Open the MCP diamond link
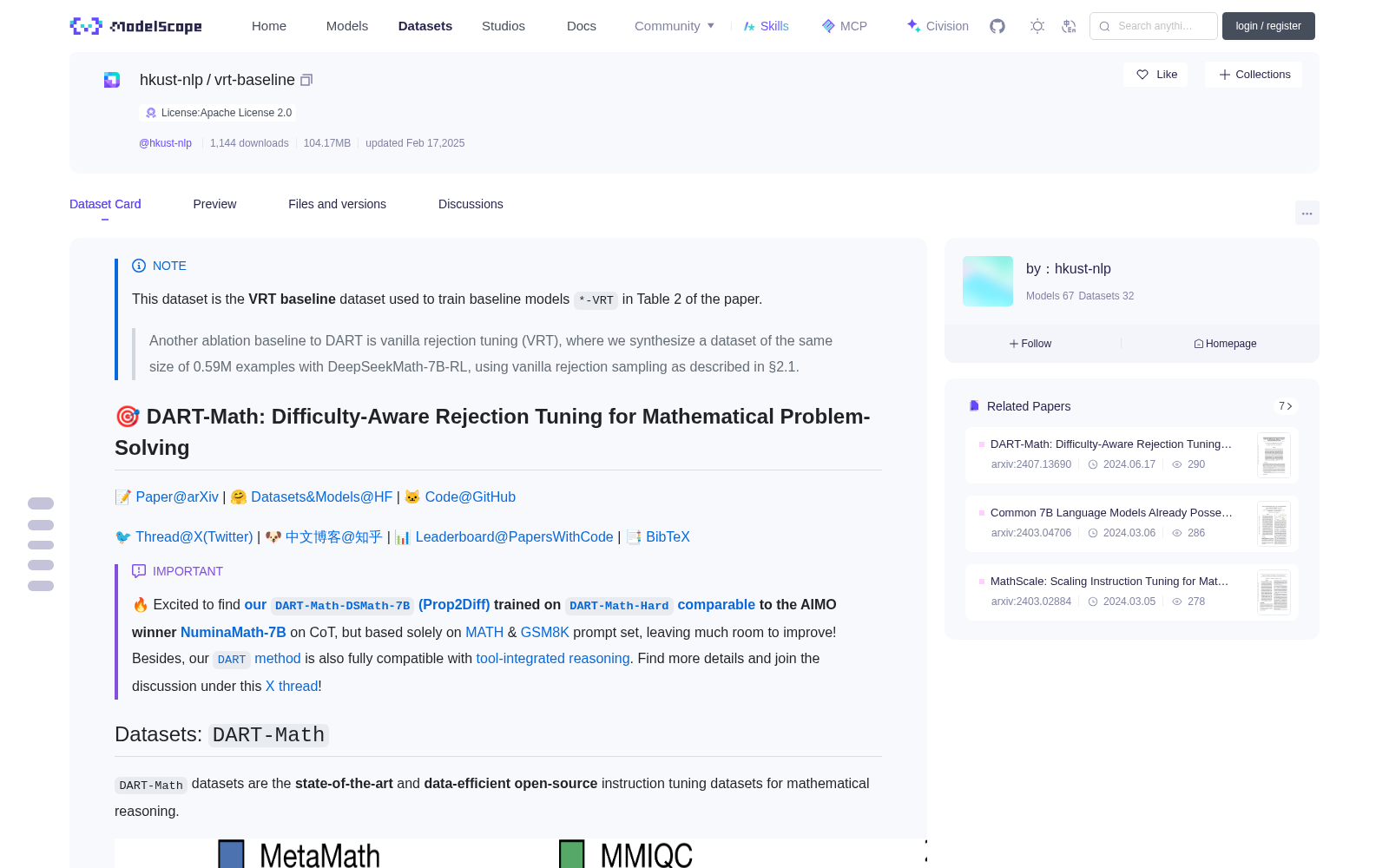The image size is (1389, 868). point(844,26)
